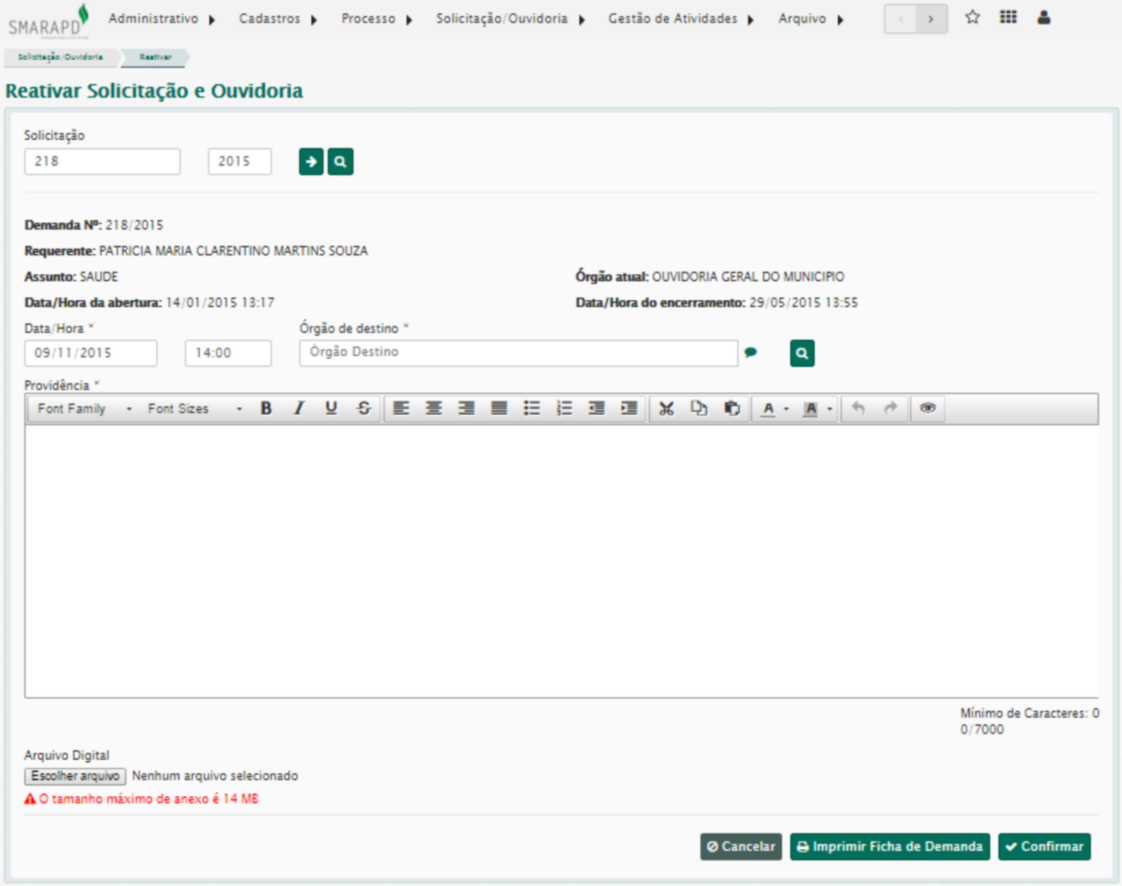The height and width of the screenshot is (886, 1122).
Task: Open the Font Family dropdown
Action: [84, 409]
